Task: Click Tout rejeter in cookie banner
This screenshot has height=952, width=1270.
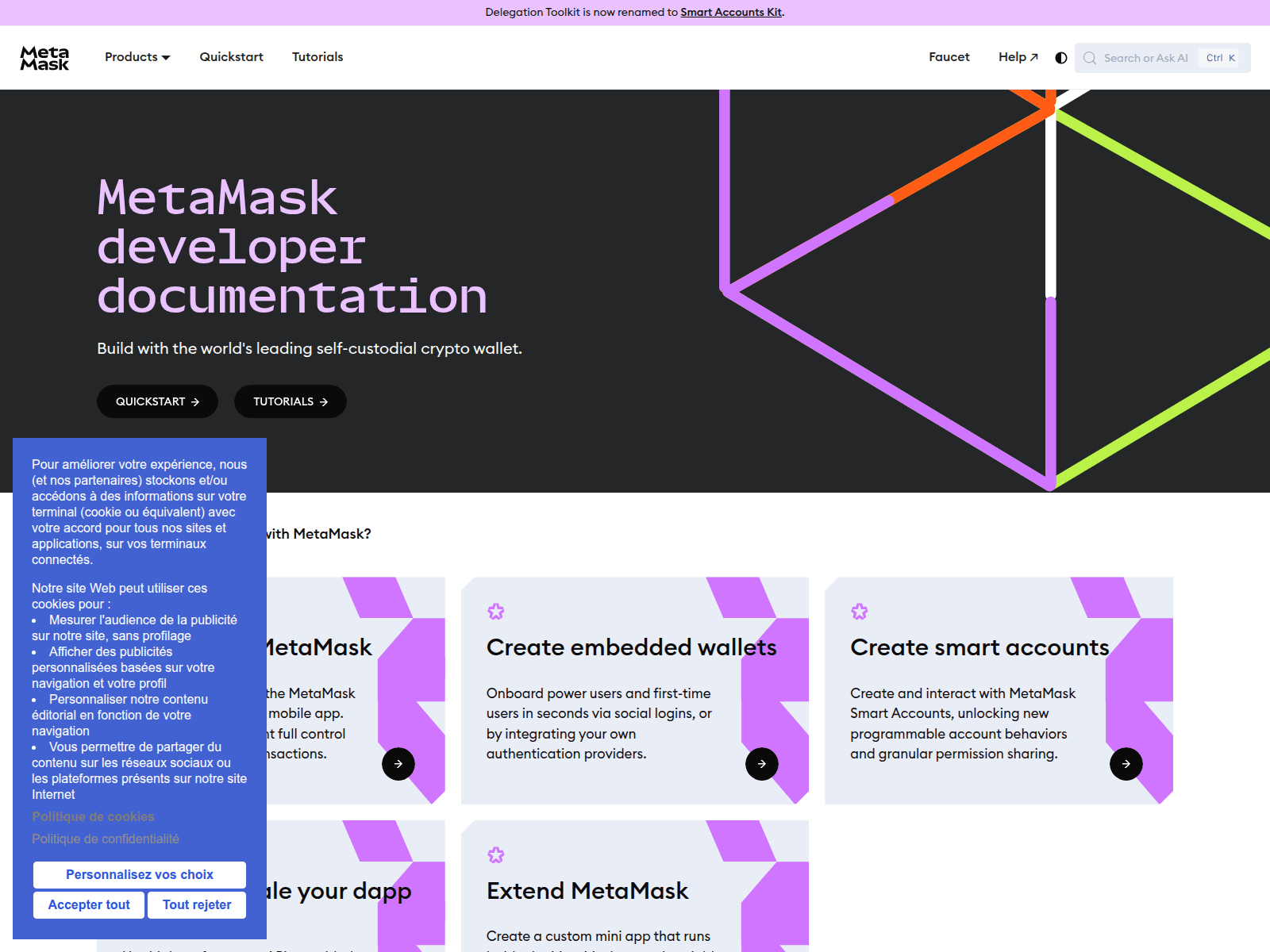Action: click(197, 905)
